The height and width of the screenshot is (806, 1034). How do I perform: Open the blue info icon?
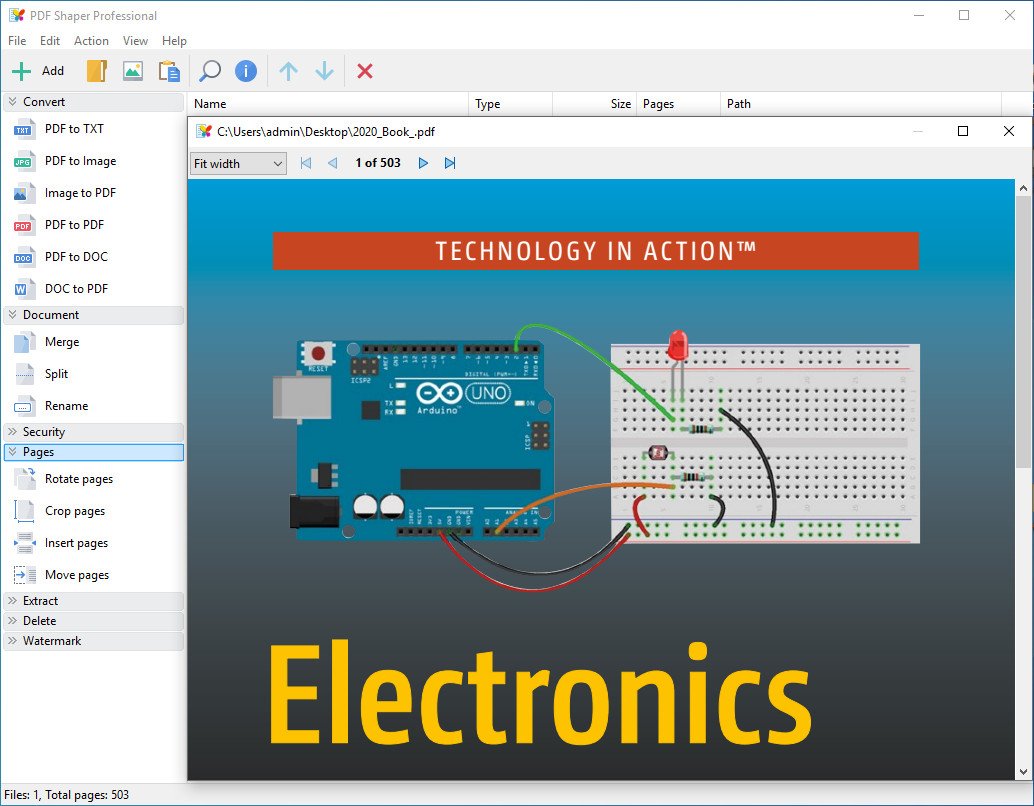point(246,71)
